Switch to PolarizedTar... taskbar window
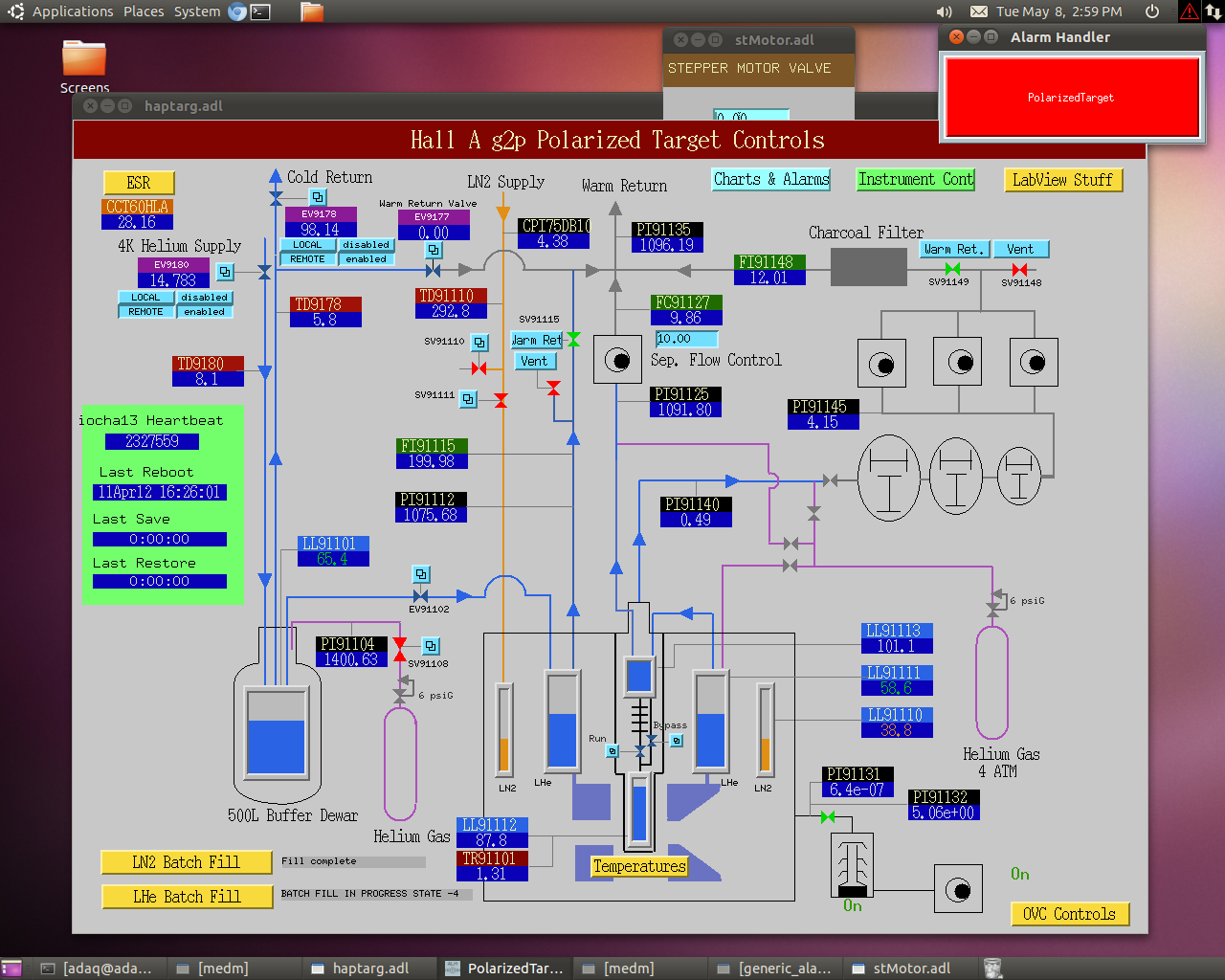 pos(503,969)
